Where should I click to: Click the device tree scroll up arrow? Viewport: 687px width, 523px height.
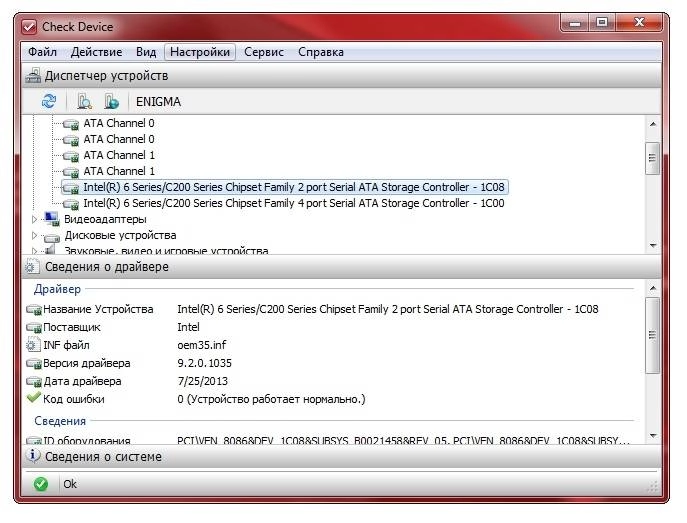653,124
